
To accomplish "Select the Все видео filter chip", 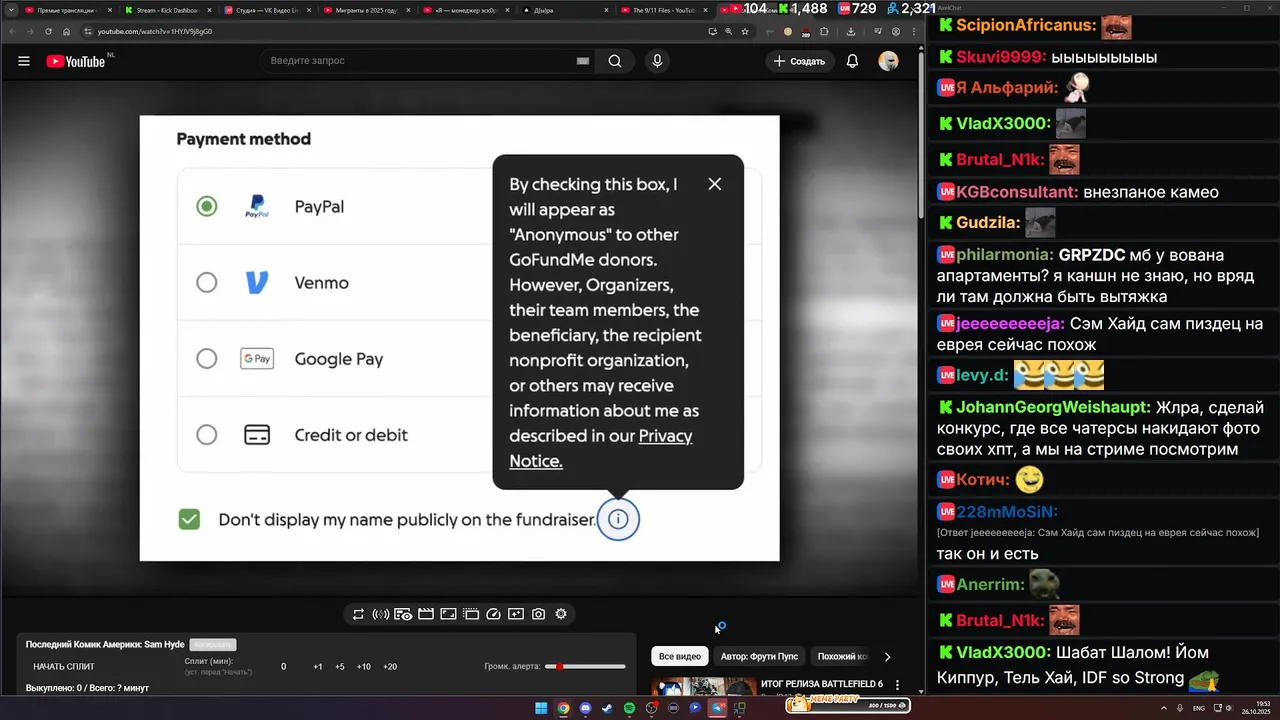I will coord(680,656).
